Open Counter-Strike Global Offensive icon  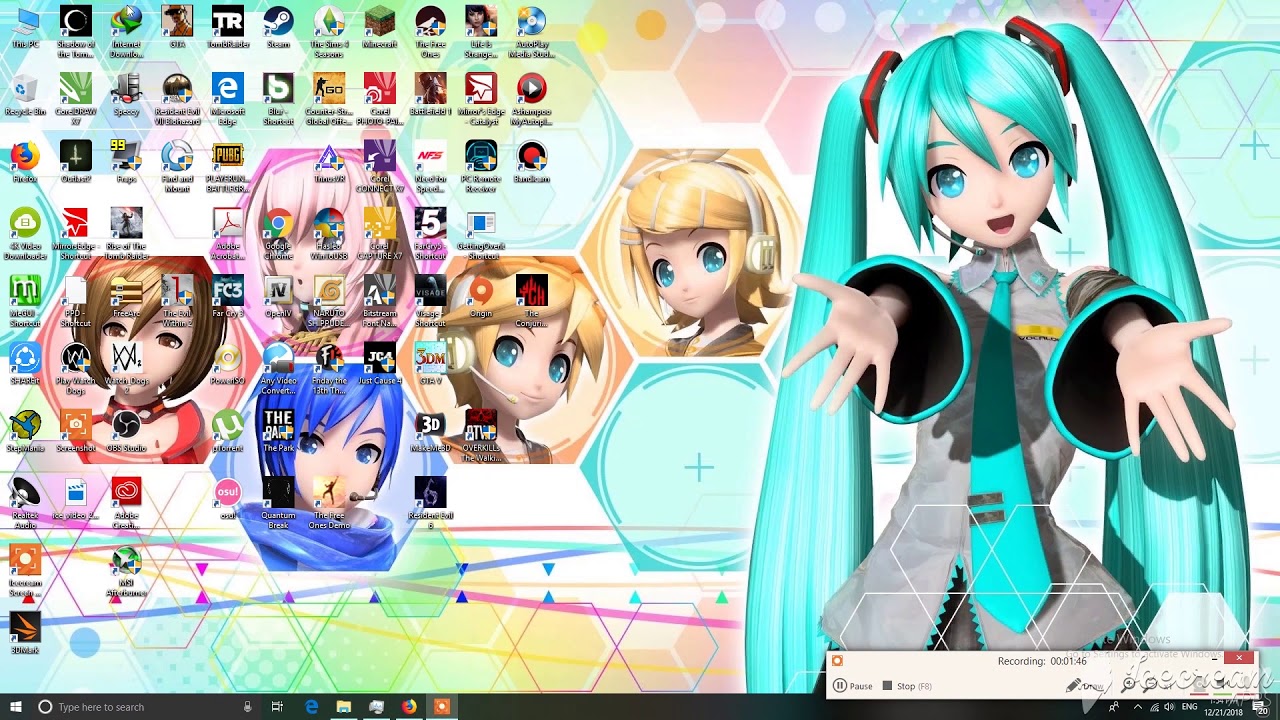click(x=329, y=99)
